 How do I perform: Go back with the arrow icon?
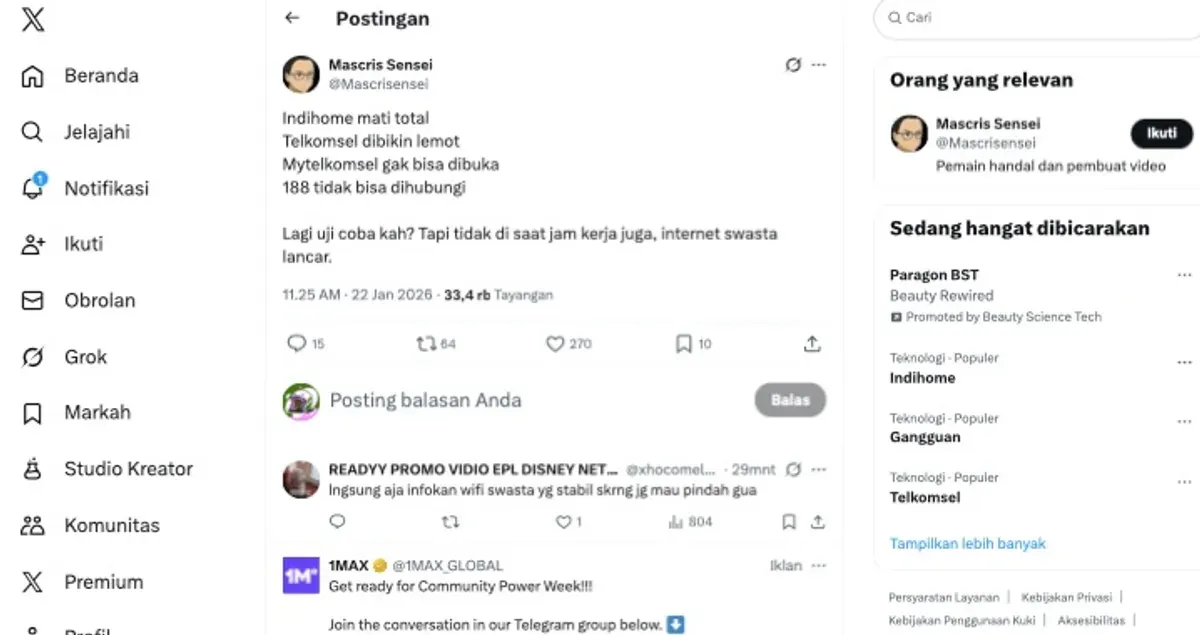pos(292,18)
